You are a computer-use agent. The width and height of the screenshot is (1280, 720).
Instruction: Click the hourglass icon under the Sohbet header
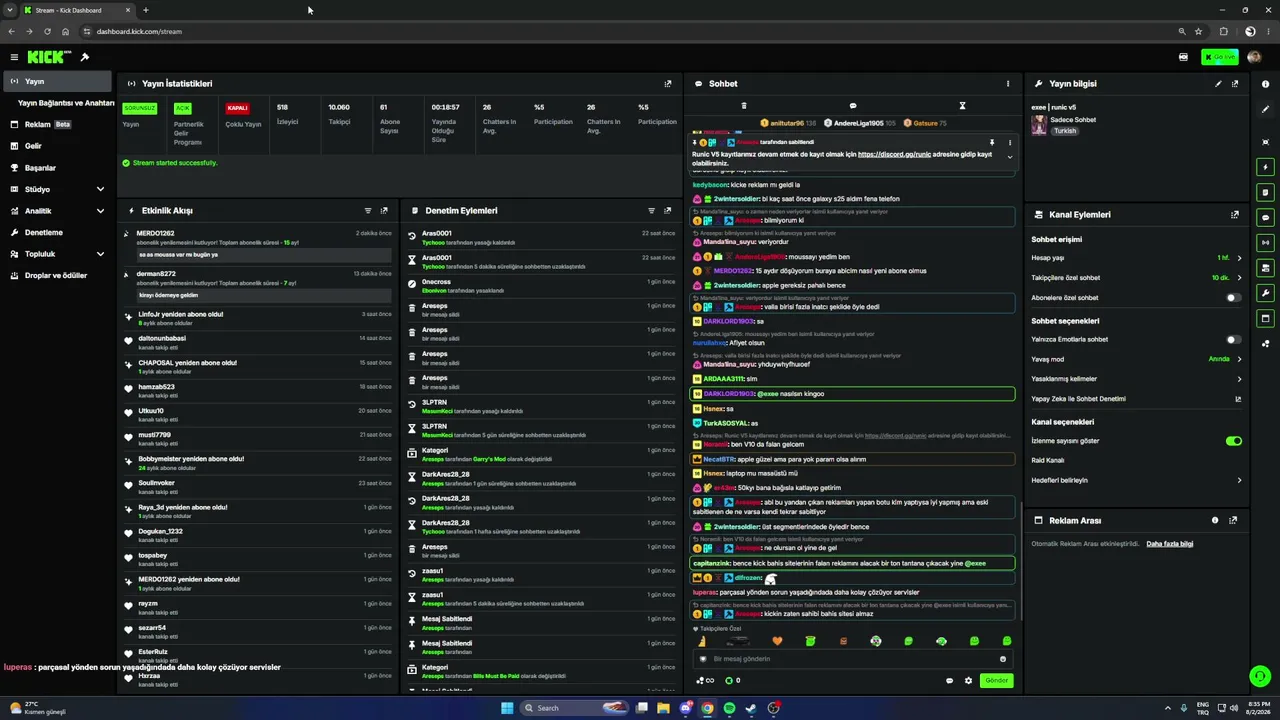click(962, 105)
